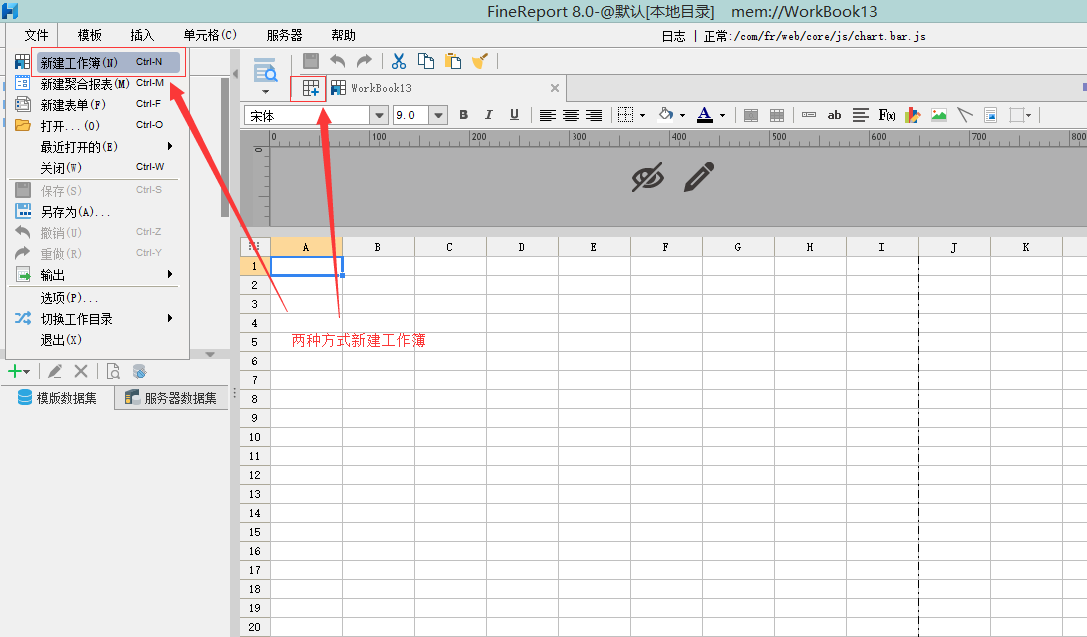Insert data column with the icon
1087x637 pixels.
pyautogui.click(x=808, y=115)
